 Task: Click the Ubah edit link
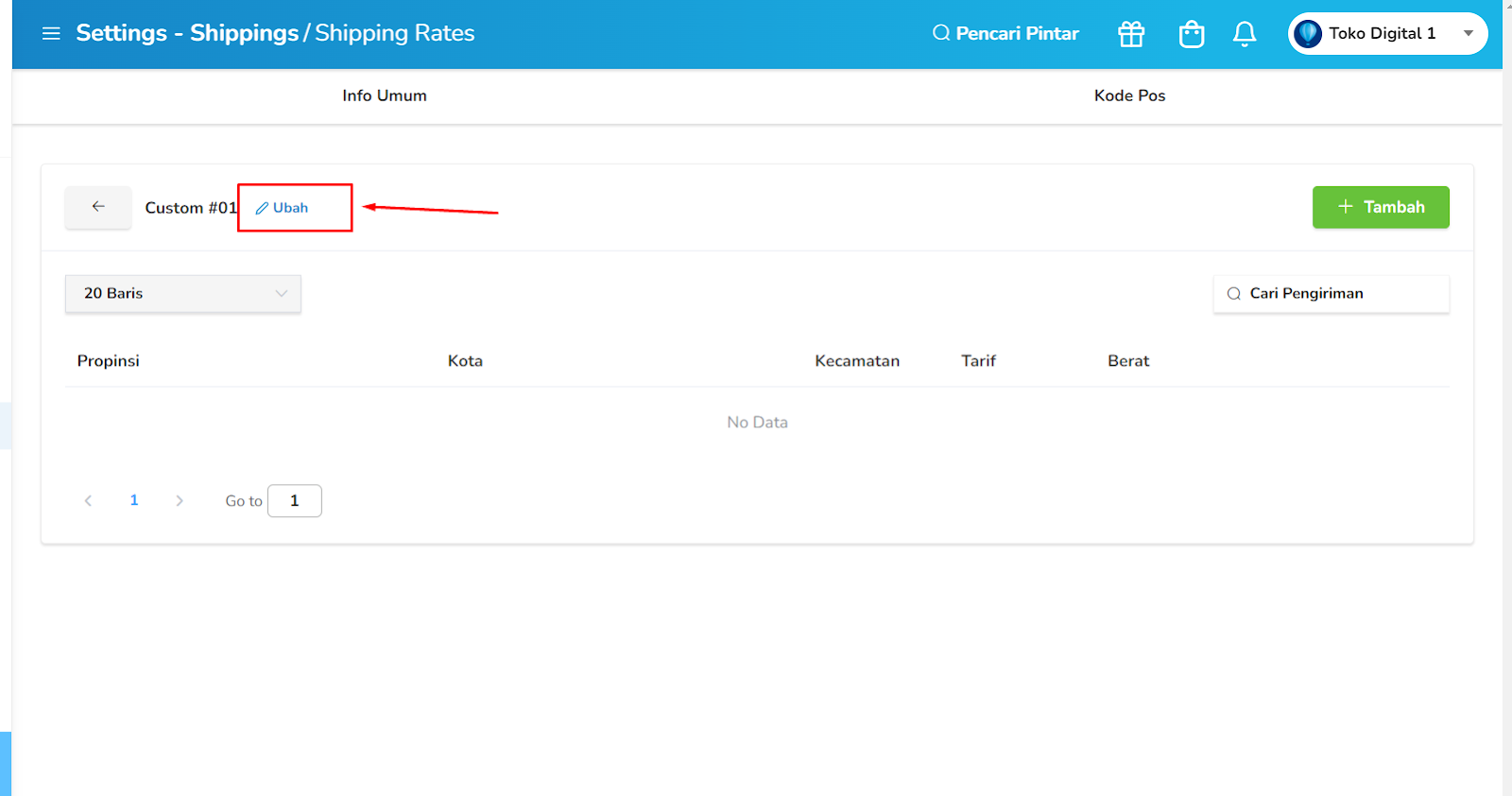[x=282, y=208]
